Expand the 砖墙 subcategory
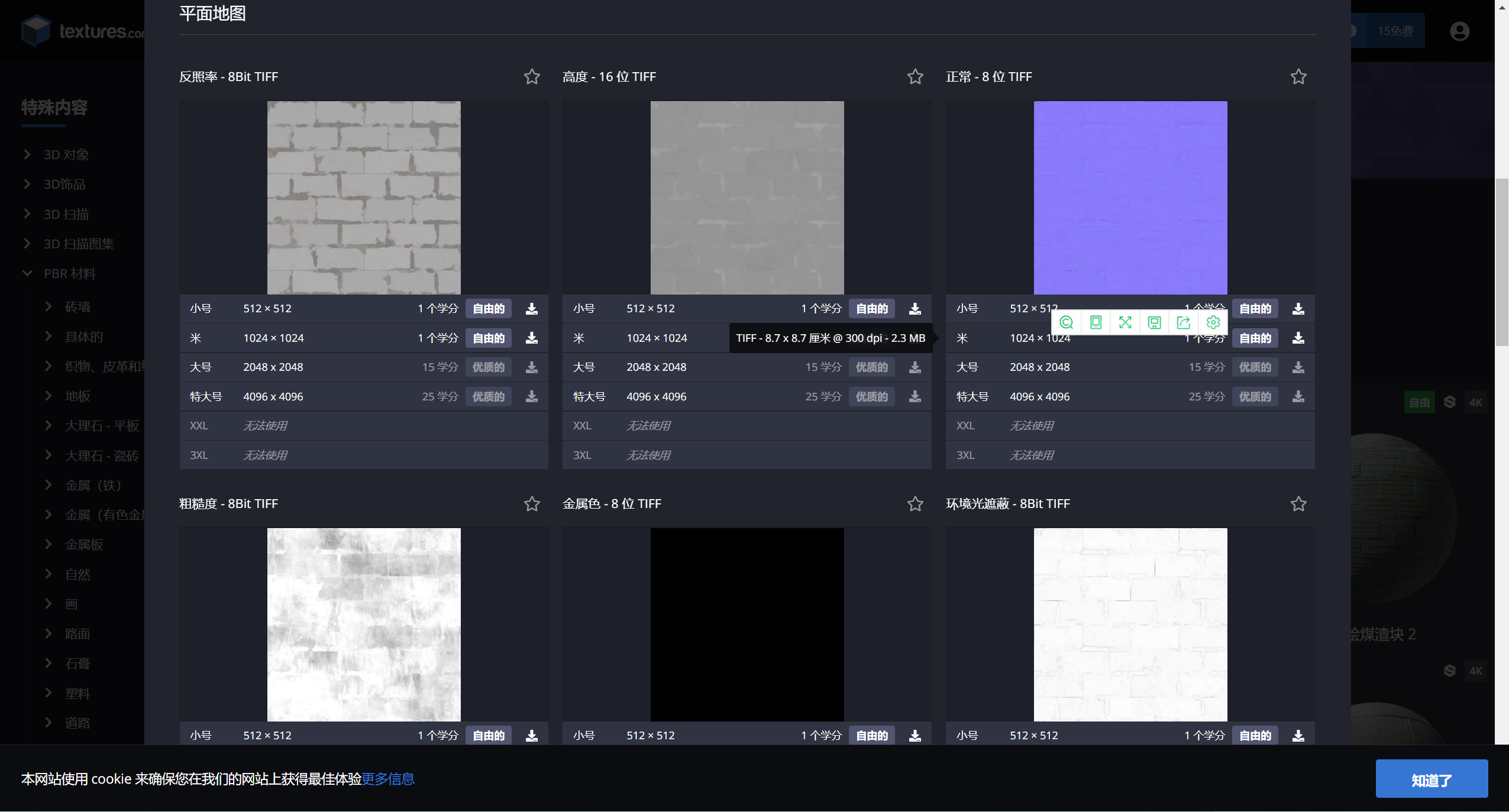Image resolution: width=1509 pixels, height=812 pixels. (x=49, y=306)
